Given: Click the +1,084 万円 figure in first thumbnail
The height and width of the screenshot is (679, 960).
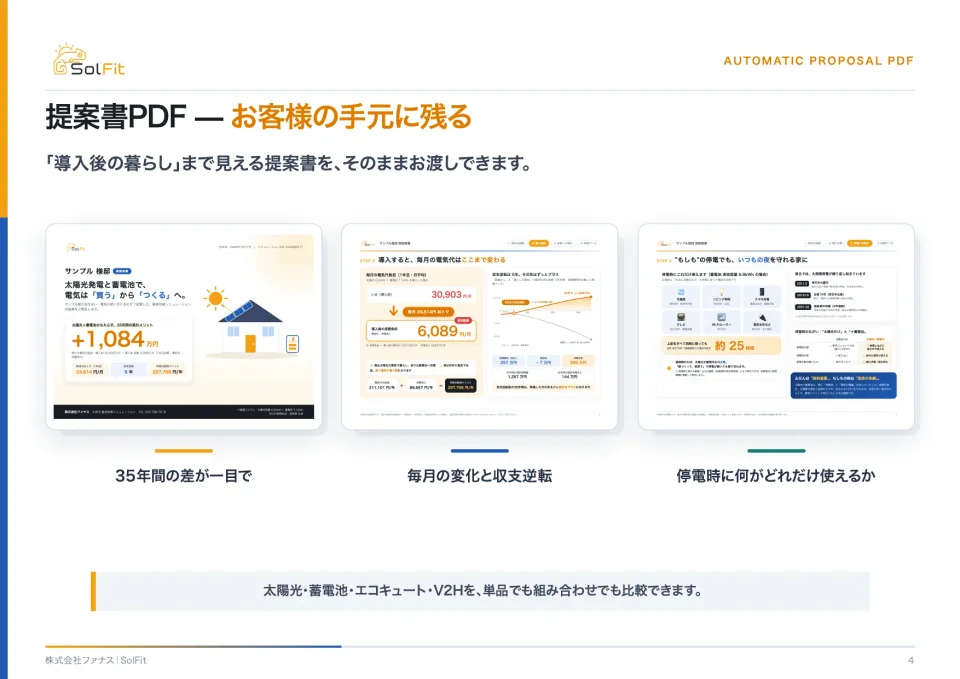Looking at the screenshot, I should click(x=114, y=340).
